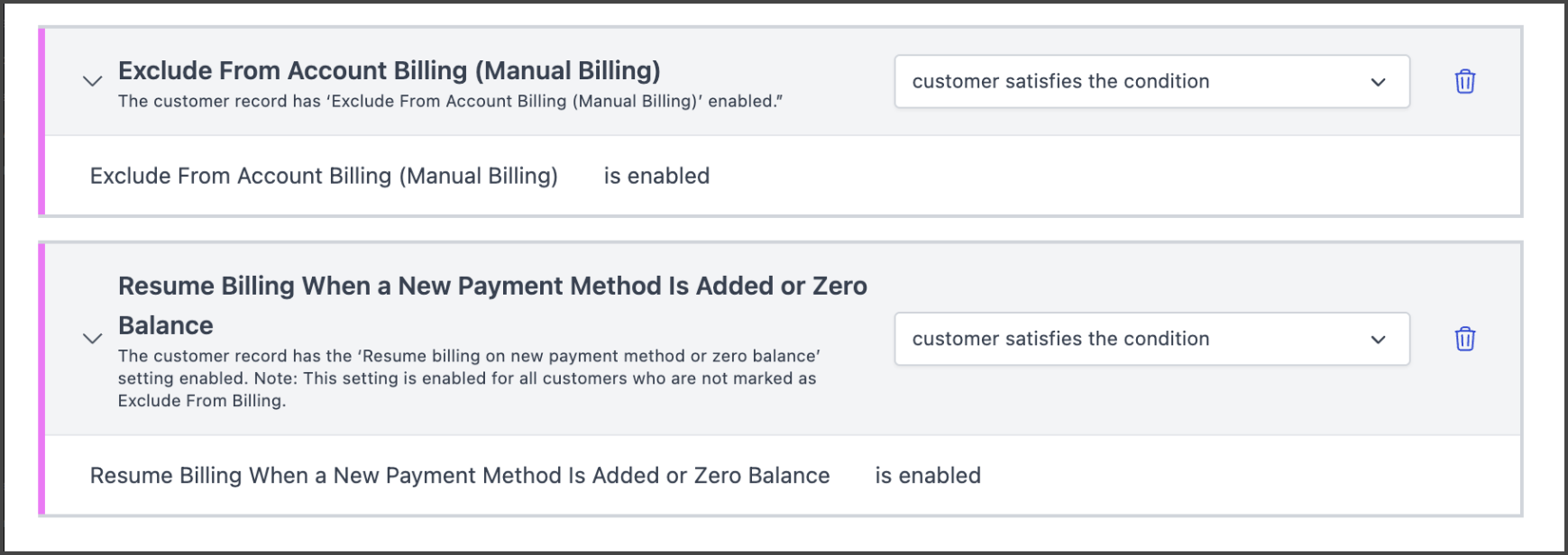Open the Resume Billing condition dropdown

1151,340
